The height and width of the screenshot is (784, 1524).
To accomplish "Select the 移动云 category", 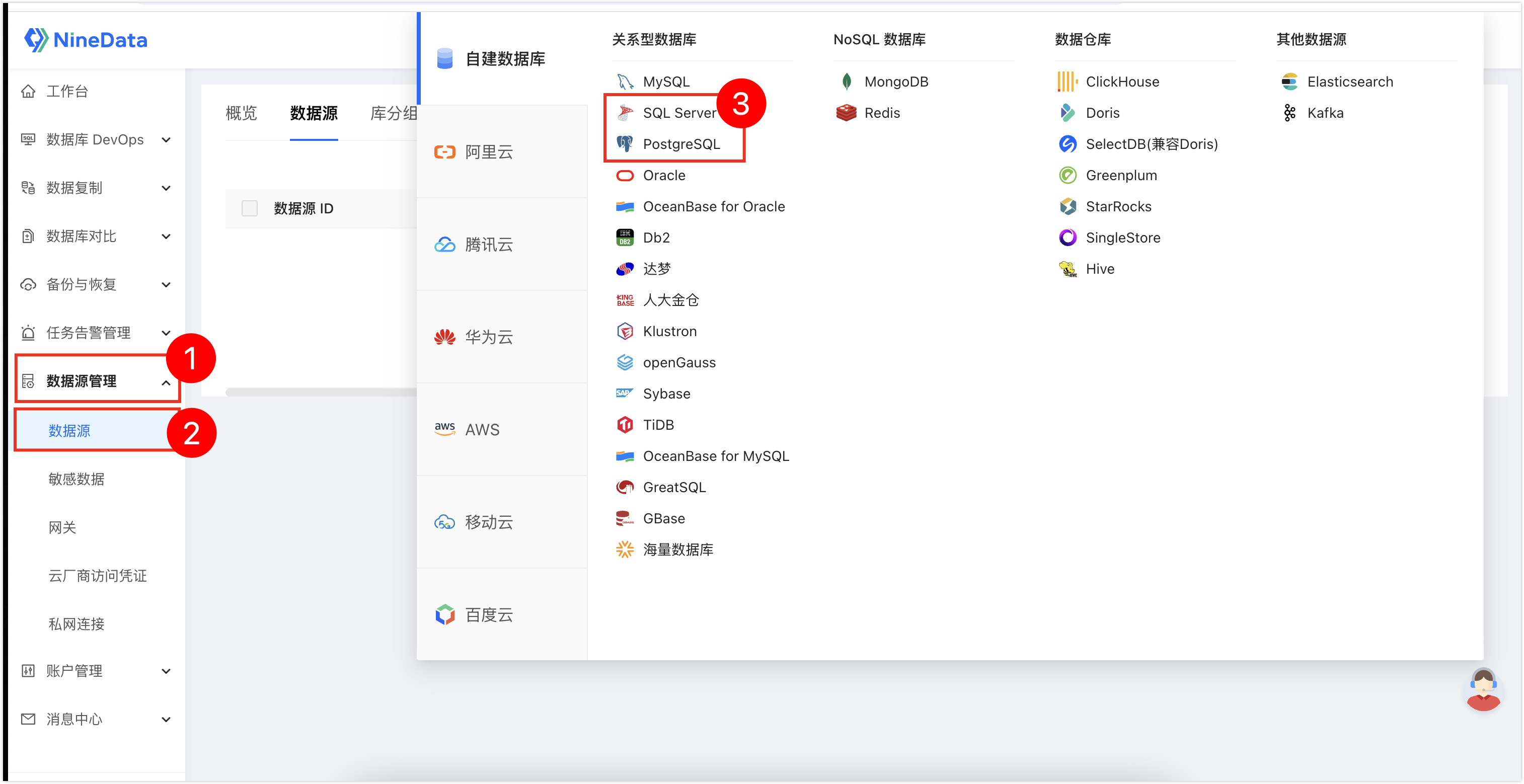I will point(502,522).
